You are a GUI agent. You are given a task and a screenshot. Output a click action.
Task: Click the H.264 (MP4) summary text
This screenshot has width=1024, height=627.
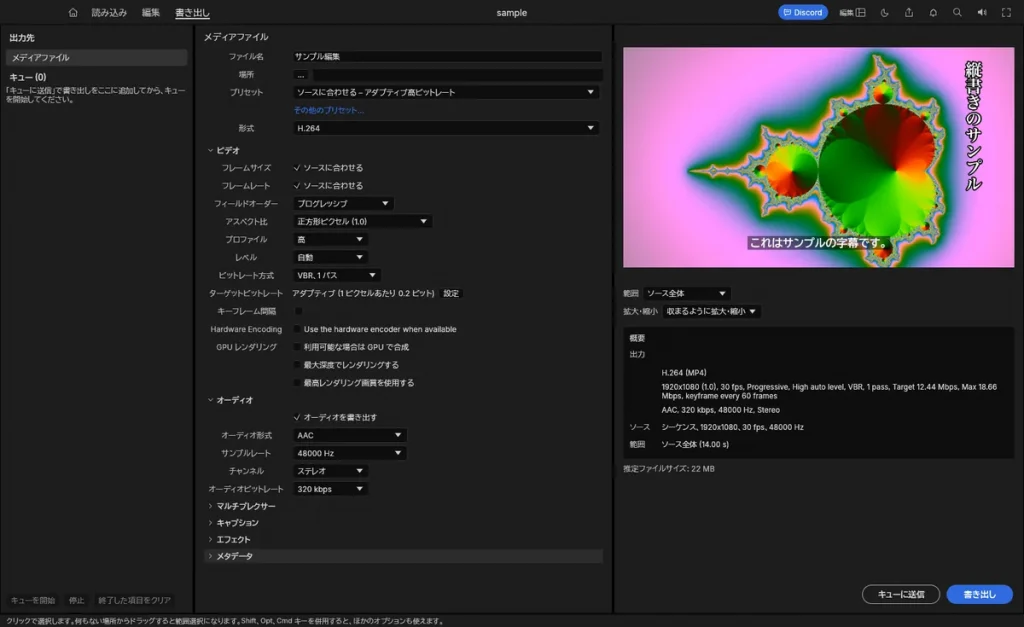684,372
